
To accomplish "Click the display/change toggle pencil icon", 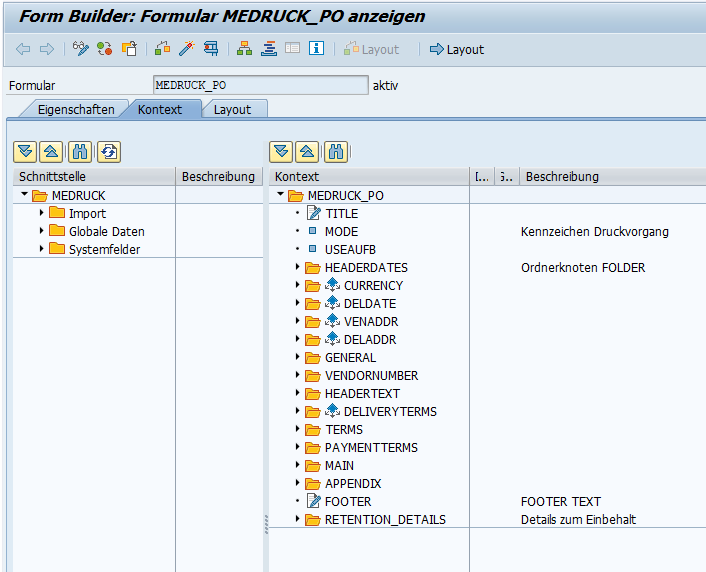I will click(81, 49).
